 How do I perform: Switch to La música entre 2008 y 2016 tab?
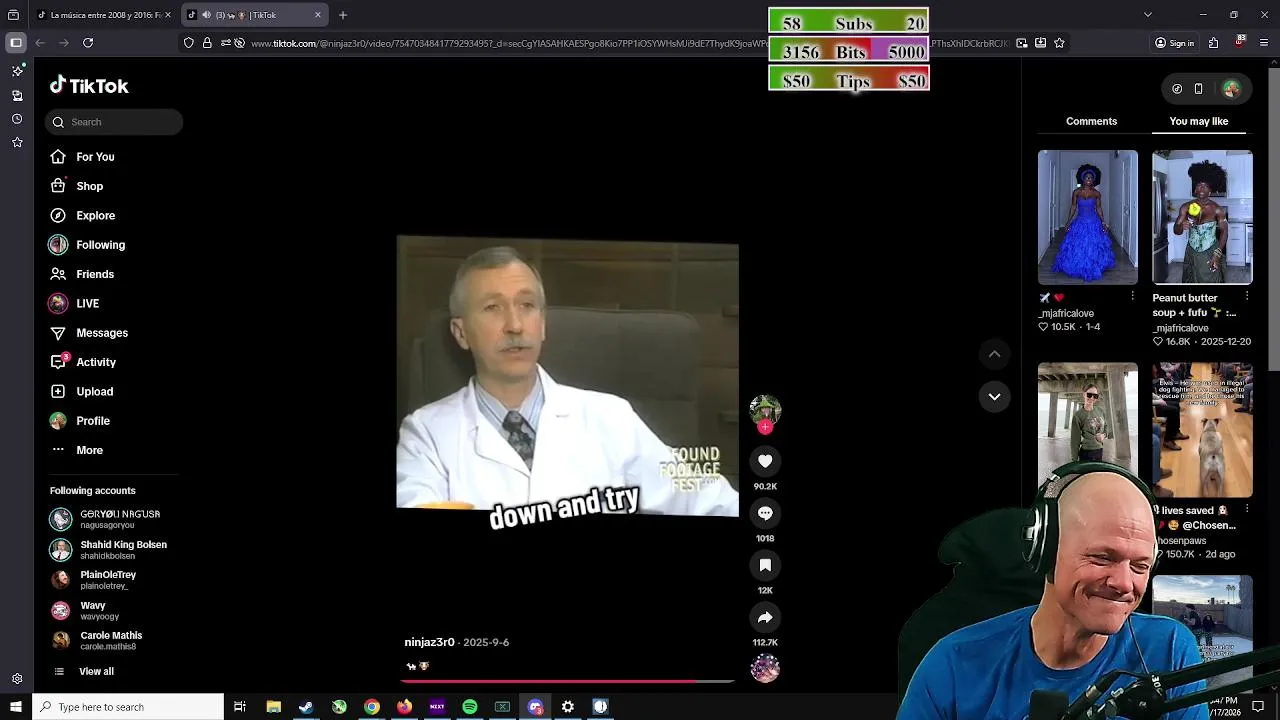pos(104,15)
